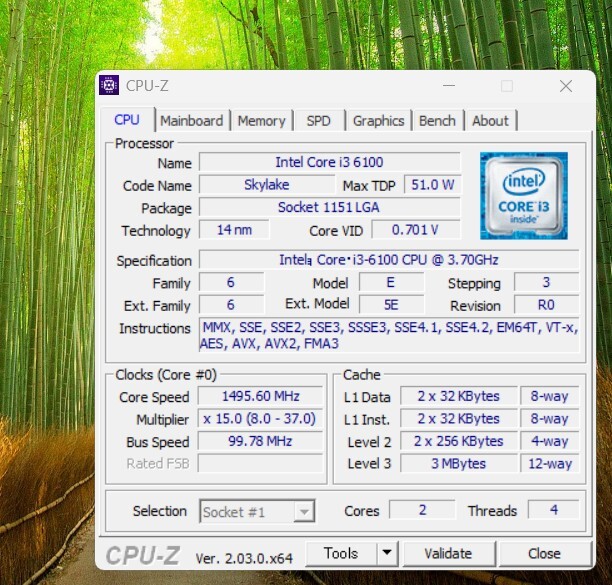612x585 pixels.
Task: Click the Instructions list field
Action: tap(389, 335)
